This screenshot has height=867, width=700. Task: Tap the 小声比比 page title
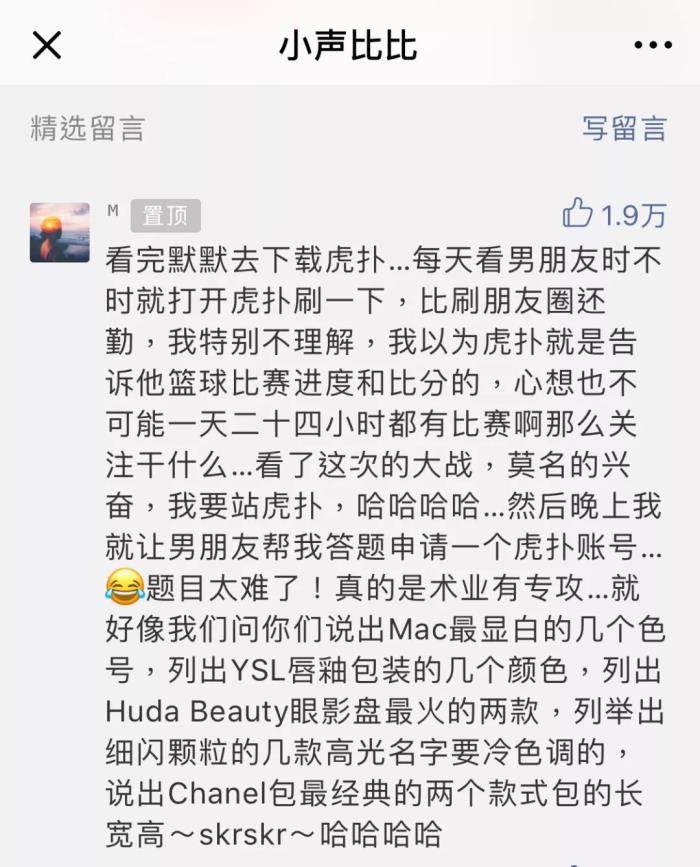[348, 45]
